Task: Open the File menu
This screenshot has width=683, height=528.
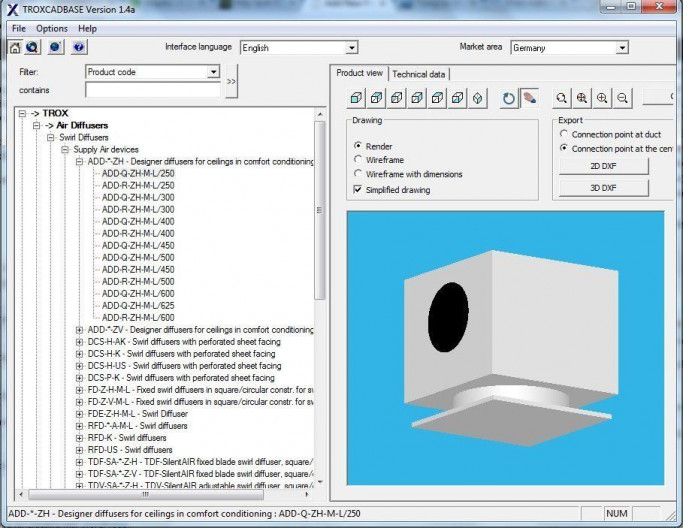Action: tap(19, 29)
